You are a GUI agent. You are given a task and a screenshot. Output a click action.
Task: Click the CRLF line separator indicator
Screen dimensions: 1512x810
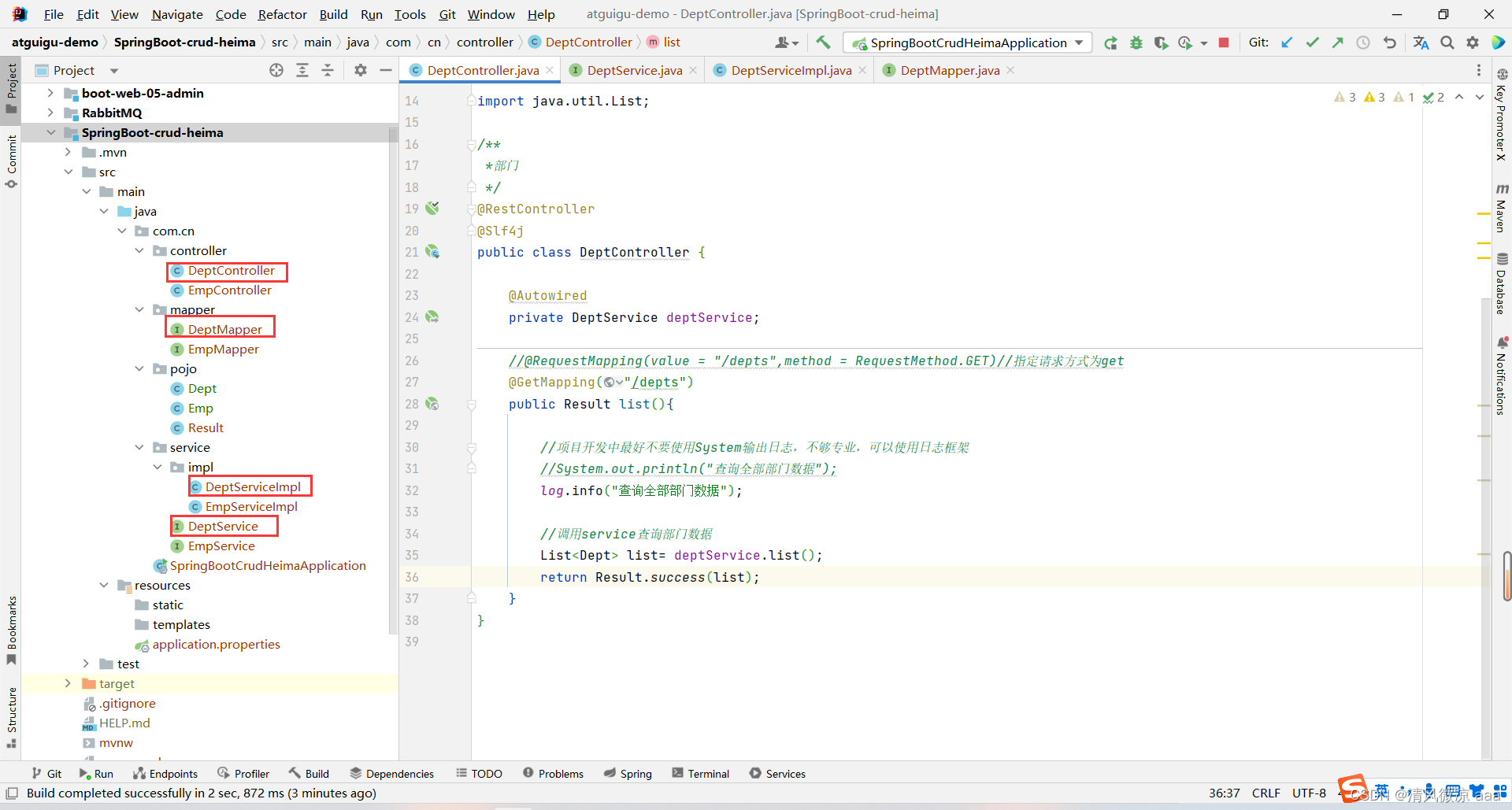pos(1266,793)
